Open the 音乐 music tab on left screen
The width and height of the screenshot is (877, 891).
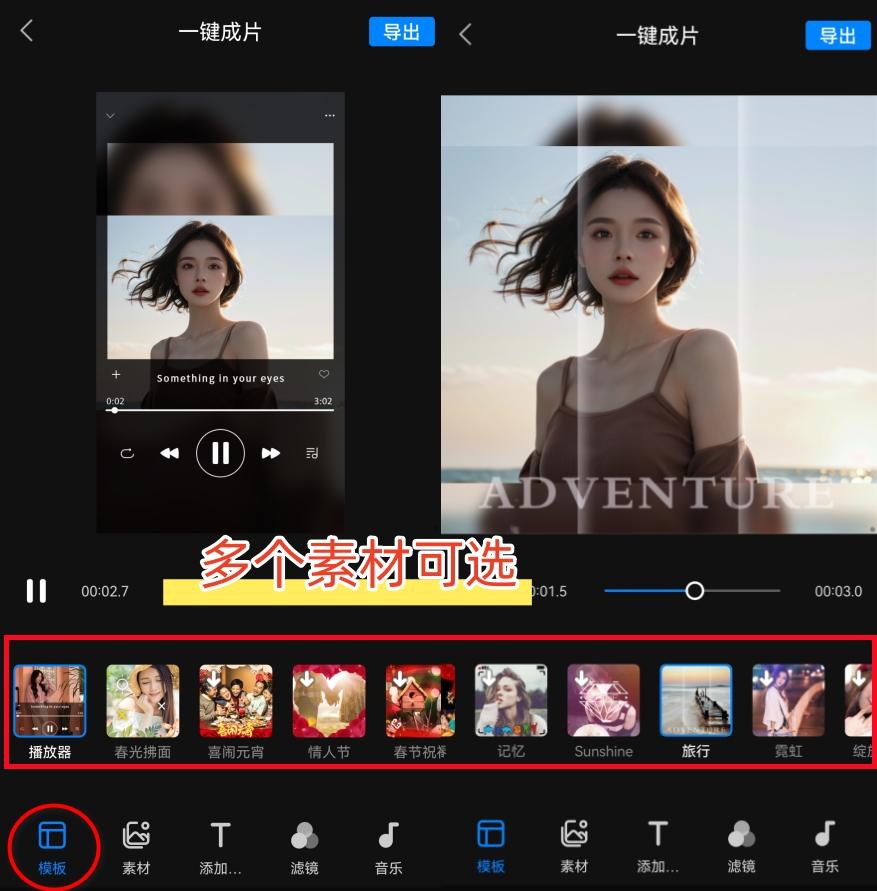388,848
